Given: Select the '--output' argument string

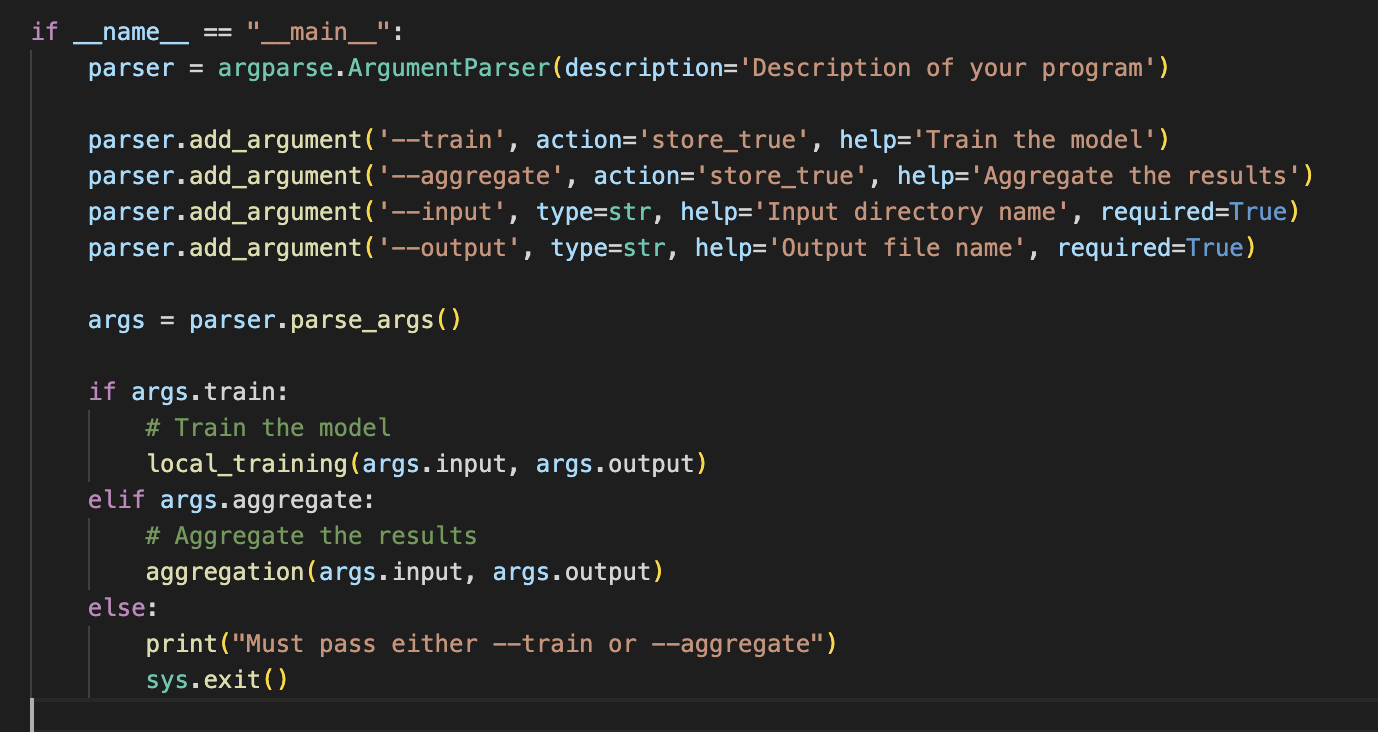Looking at the screenshot, I should pos(449,248).
